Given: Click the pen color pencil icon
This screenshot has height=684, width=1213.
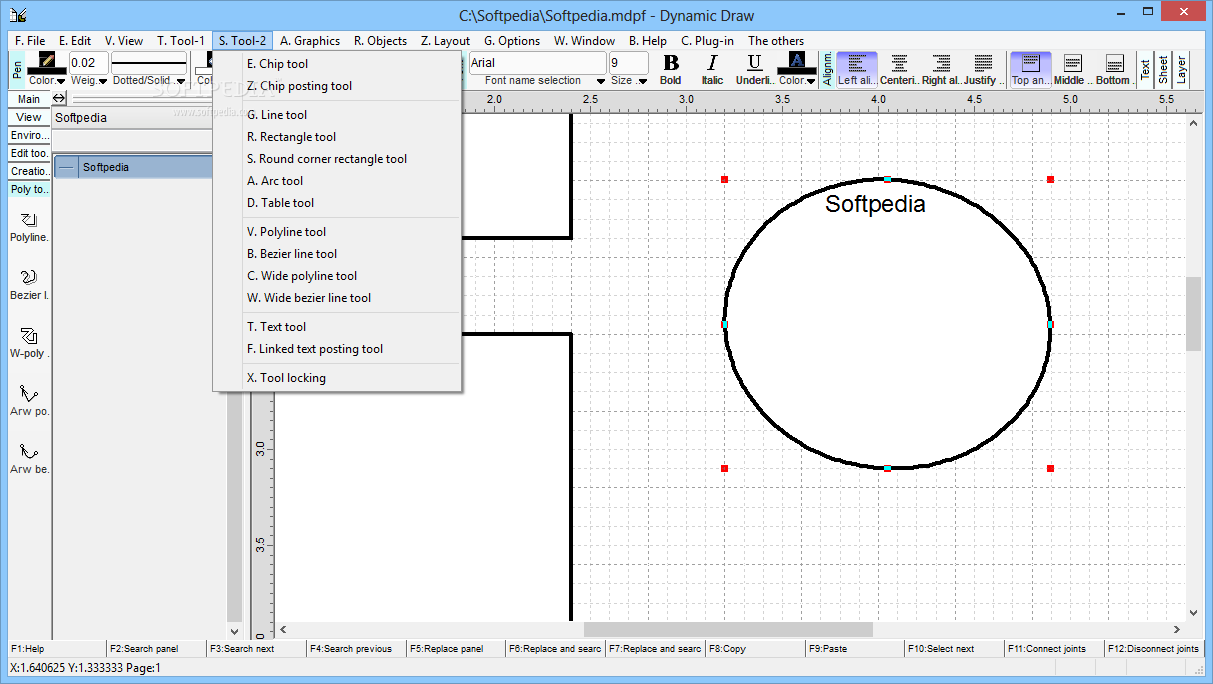Looking at the screenshot, I should (46, 62).
